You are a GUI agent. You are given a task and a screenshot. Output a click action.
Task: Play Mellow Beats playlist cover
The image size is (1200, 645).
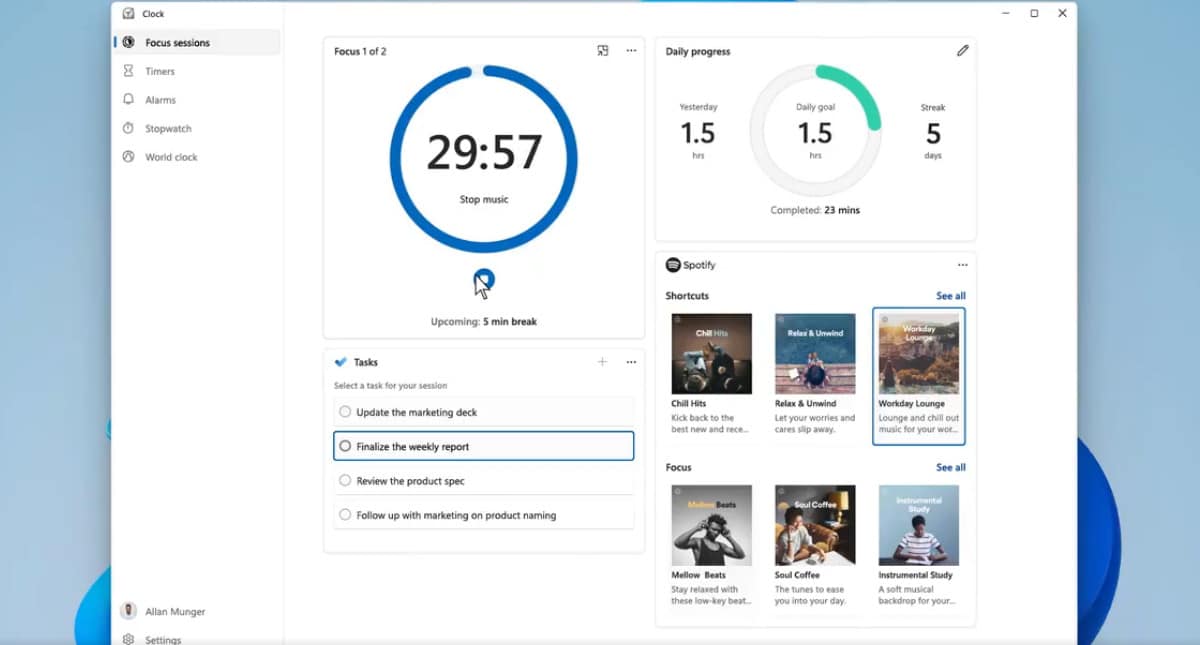coord(712,525)
